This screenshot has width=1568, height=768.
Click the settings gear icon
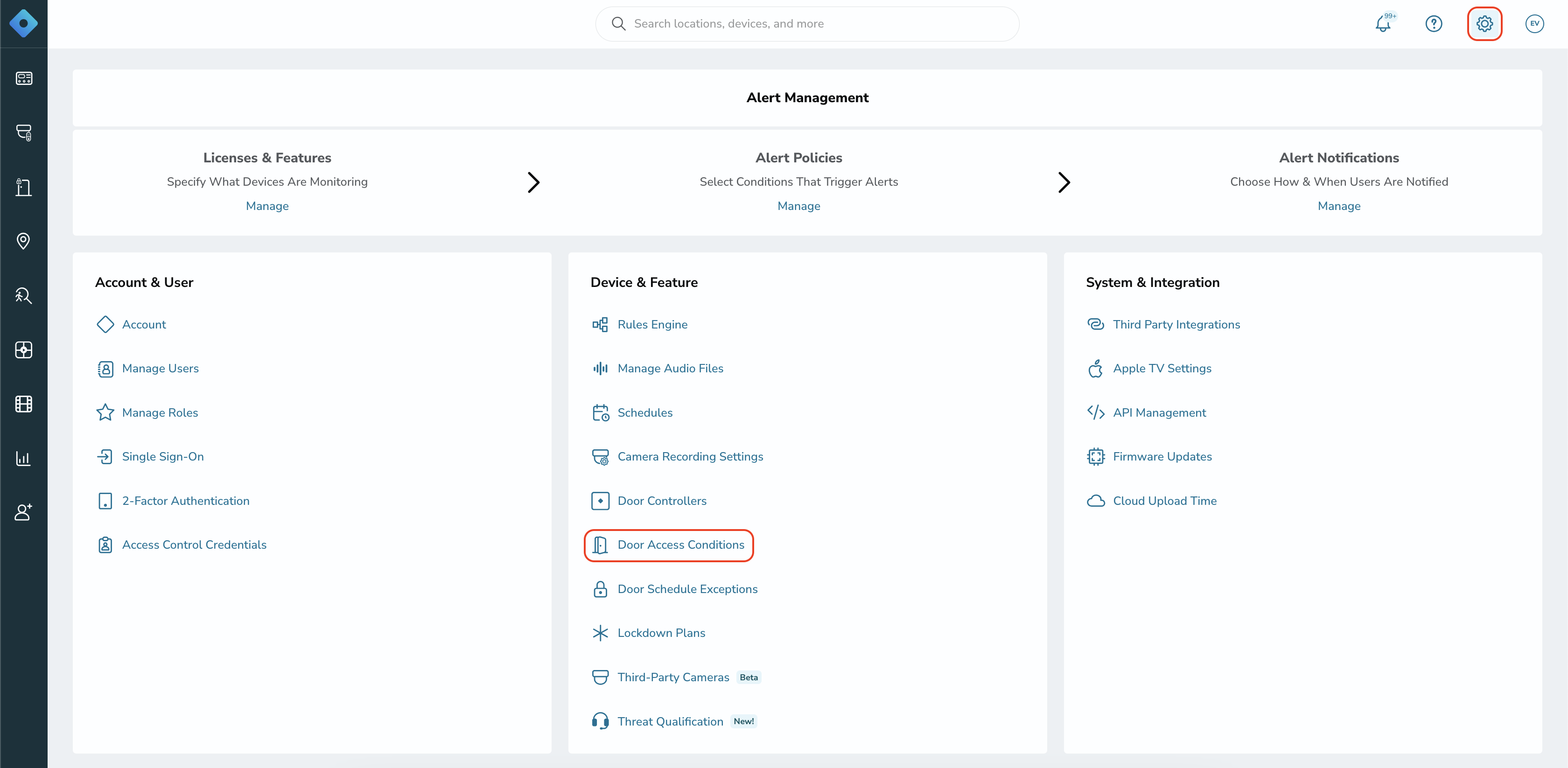tap(1484, 24)
